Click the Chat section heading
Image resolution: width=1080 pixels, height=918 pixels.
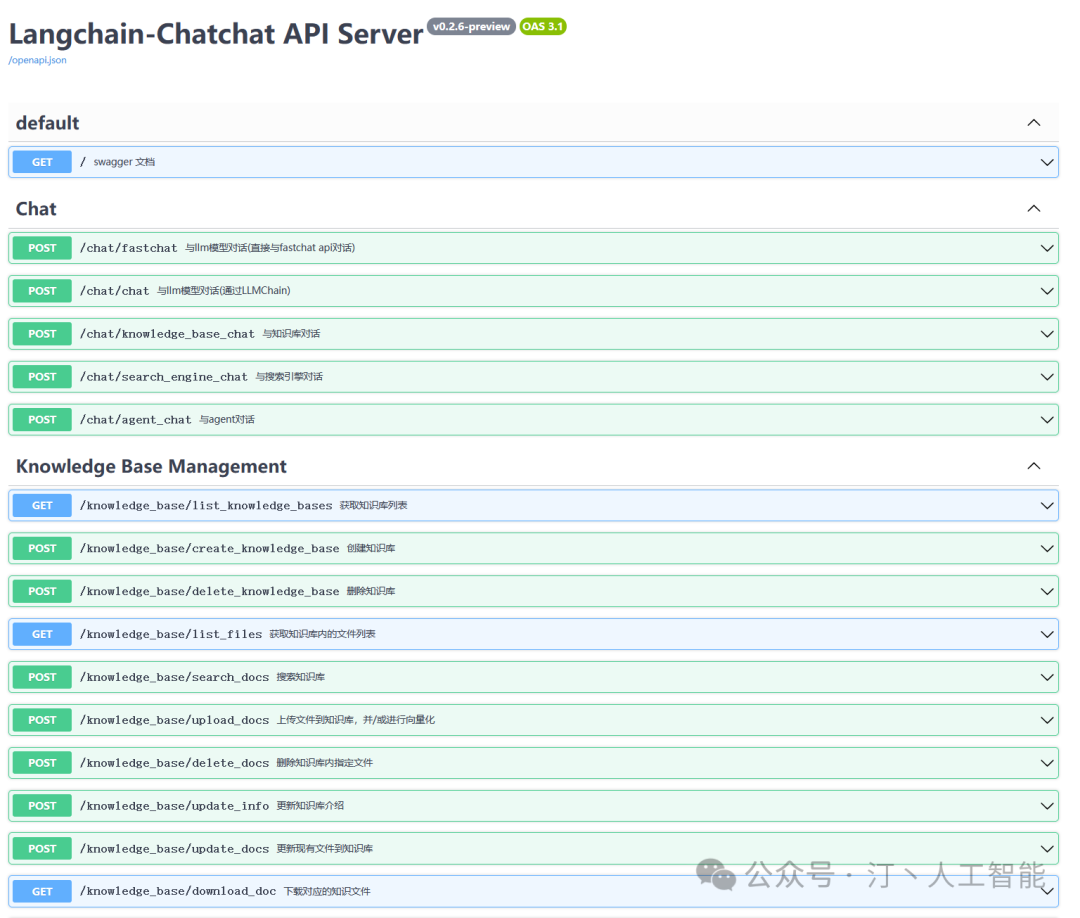(36, 209)
